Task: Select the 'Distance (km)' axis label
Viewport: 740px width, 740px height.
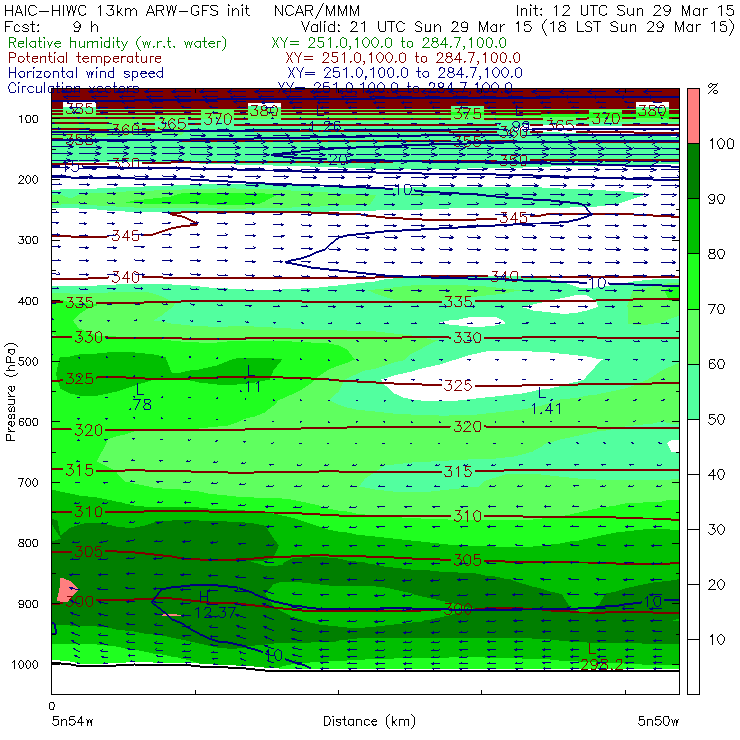Action: click(369, 721)
